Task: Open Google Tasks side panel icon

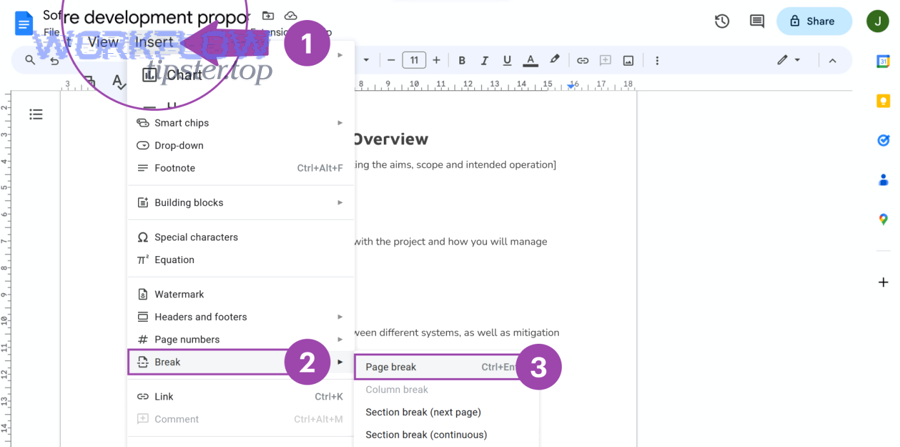Action: tap(883, 141)
